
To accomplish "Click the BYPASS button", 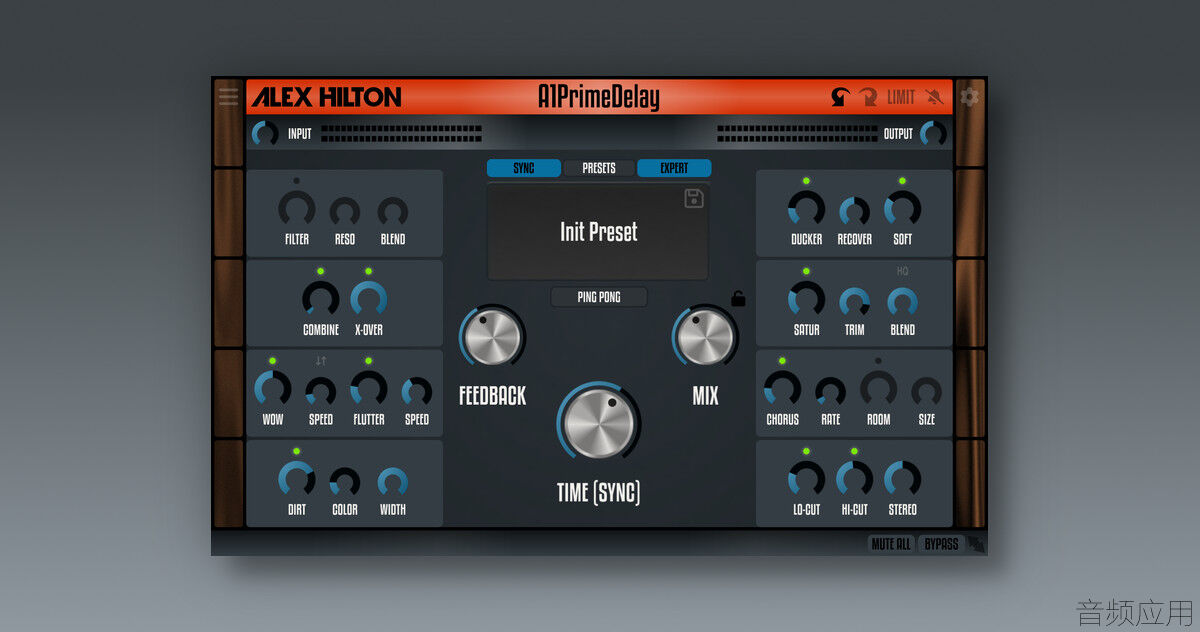I will point(941,544).
